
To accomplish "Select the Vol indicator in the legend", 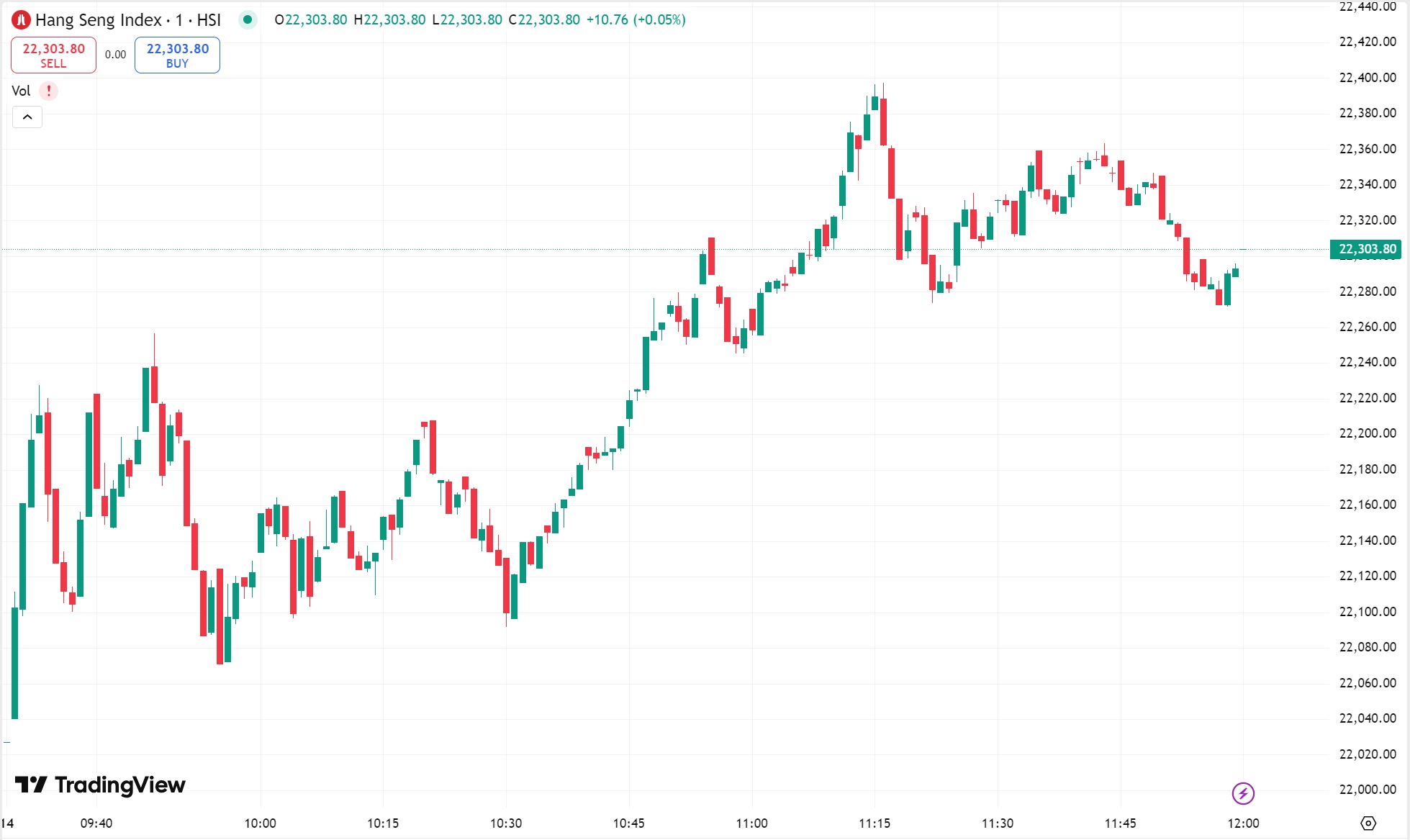I will [21, 91].
